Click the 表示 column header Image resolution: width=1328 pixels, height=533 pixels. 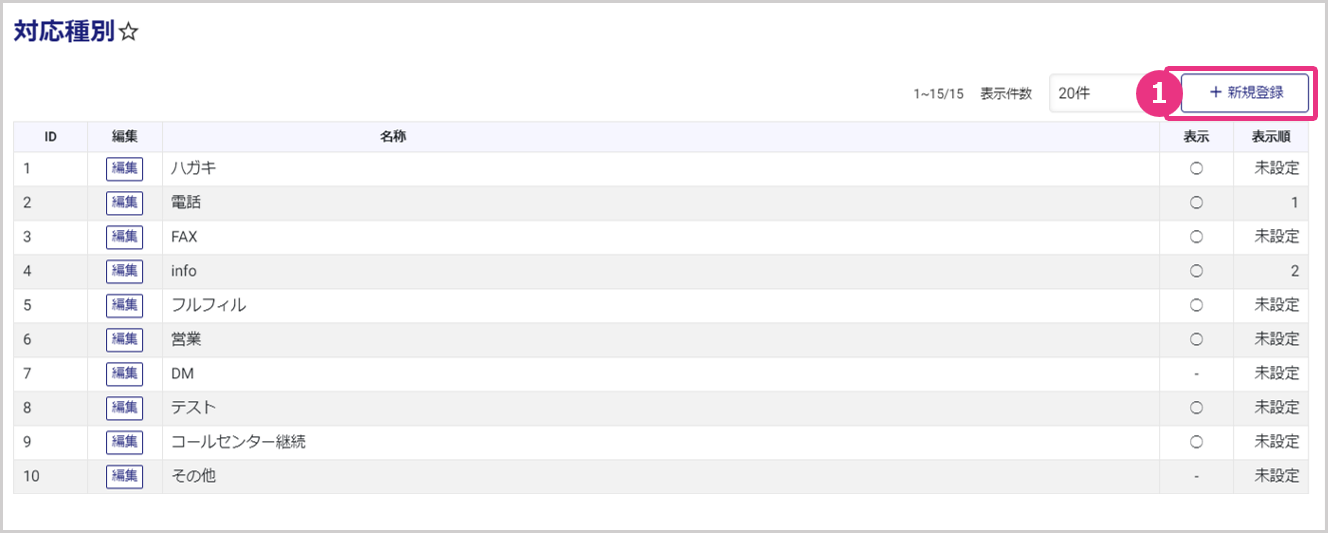(1196, 137)
